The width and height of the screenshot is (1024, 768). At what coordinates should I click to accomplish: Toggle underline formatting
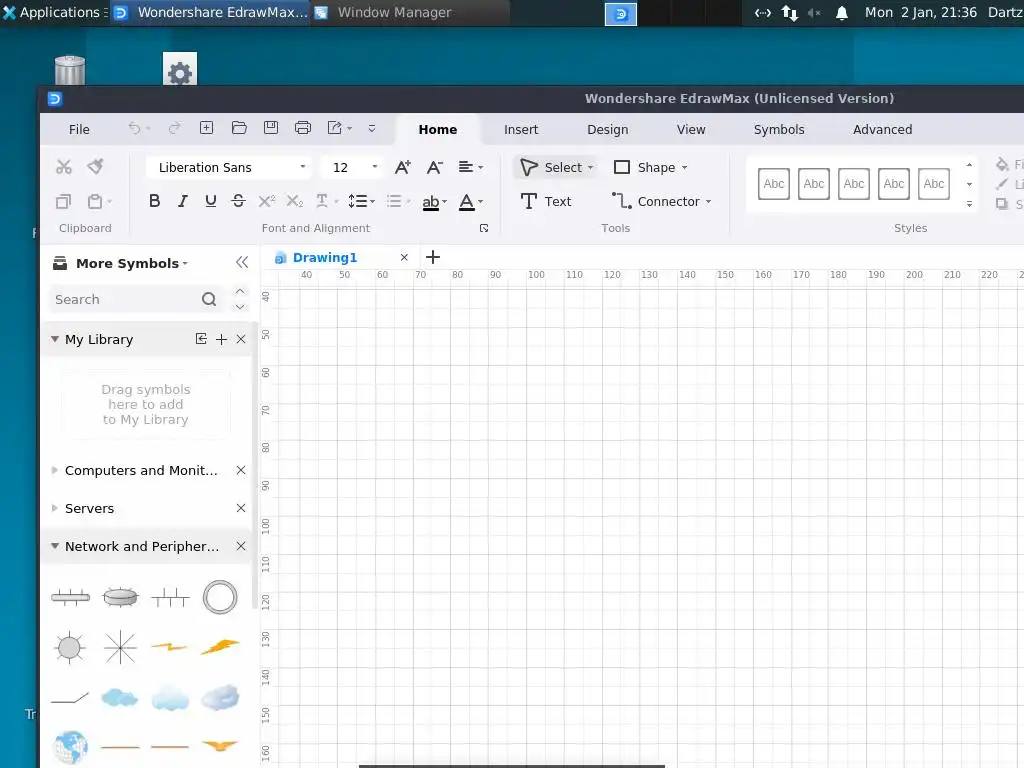[x=210, y=201]
